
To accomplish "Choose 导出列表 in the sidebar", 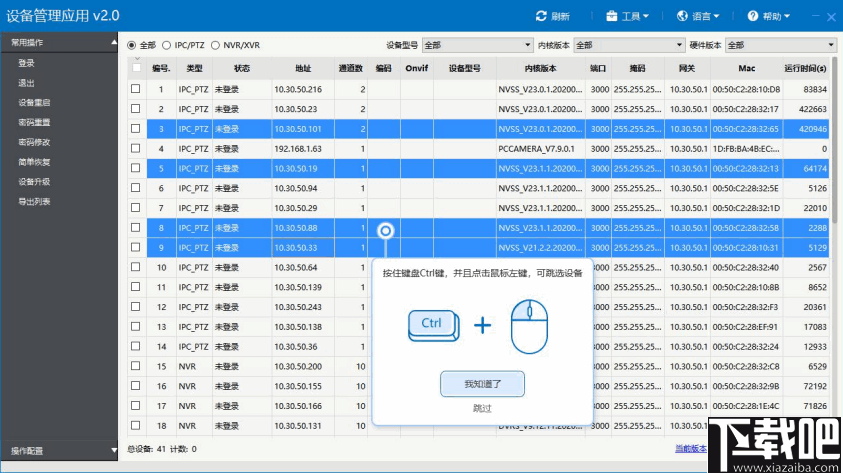I will [x=34, y=202].
